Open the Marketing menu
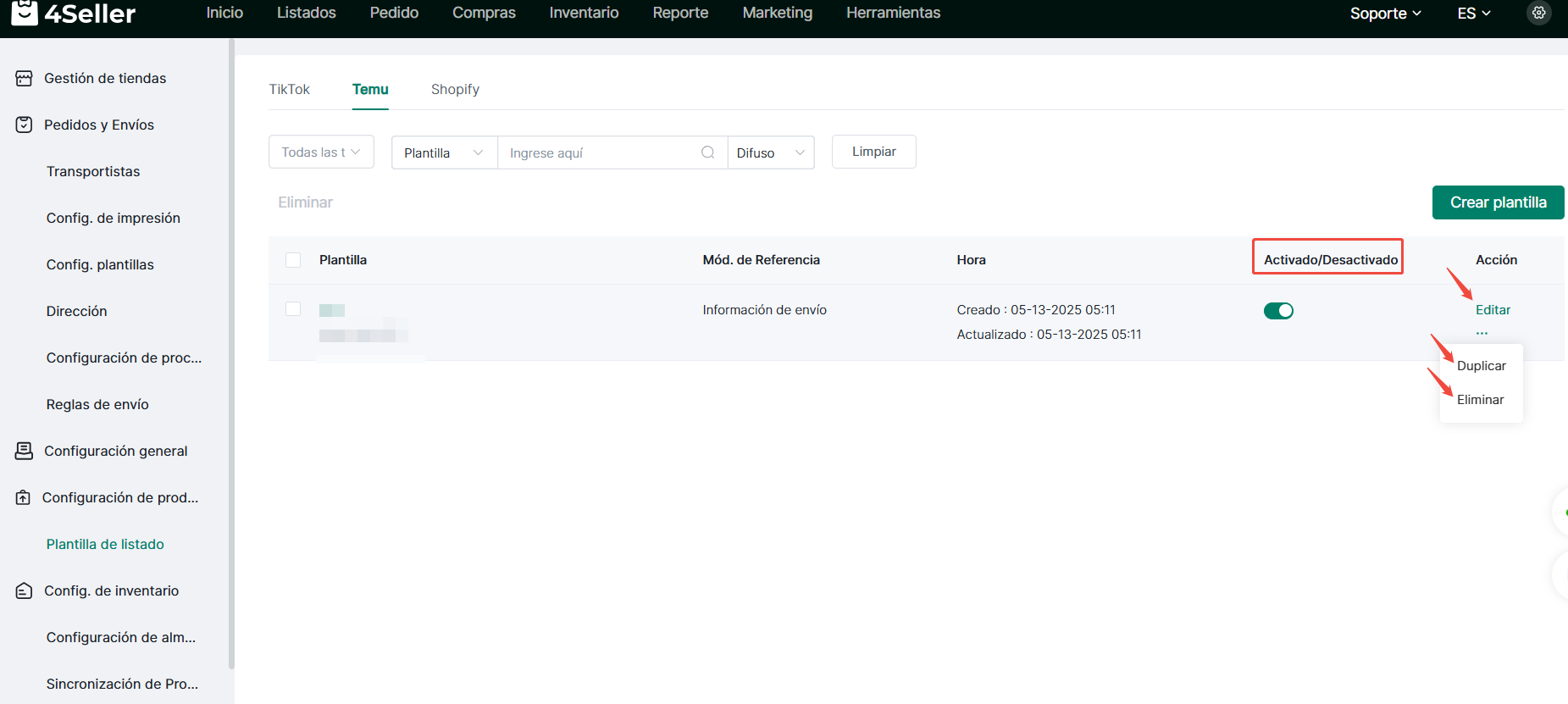1568x704 pixels. 778,13
